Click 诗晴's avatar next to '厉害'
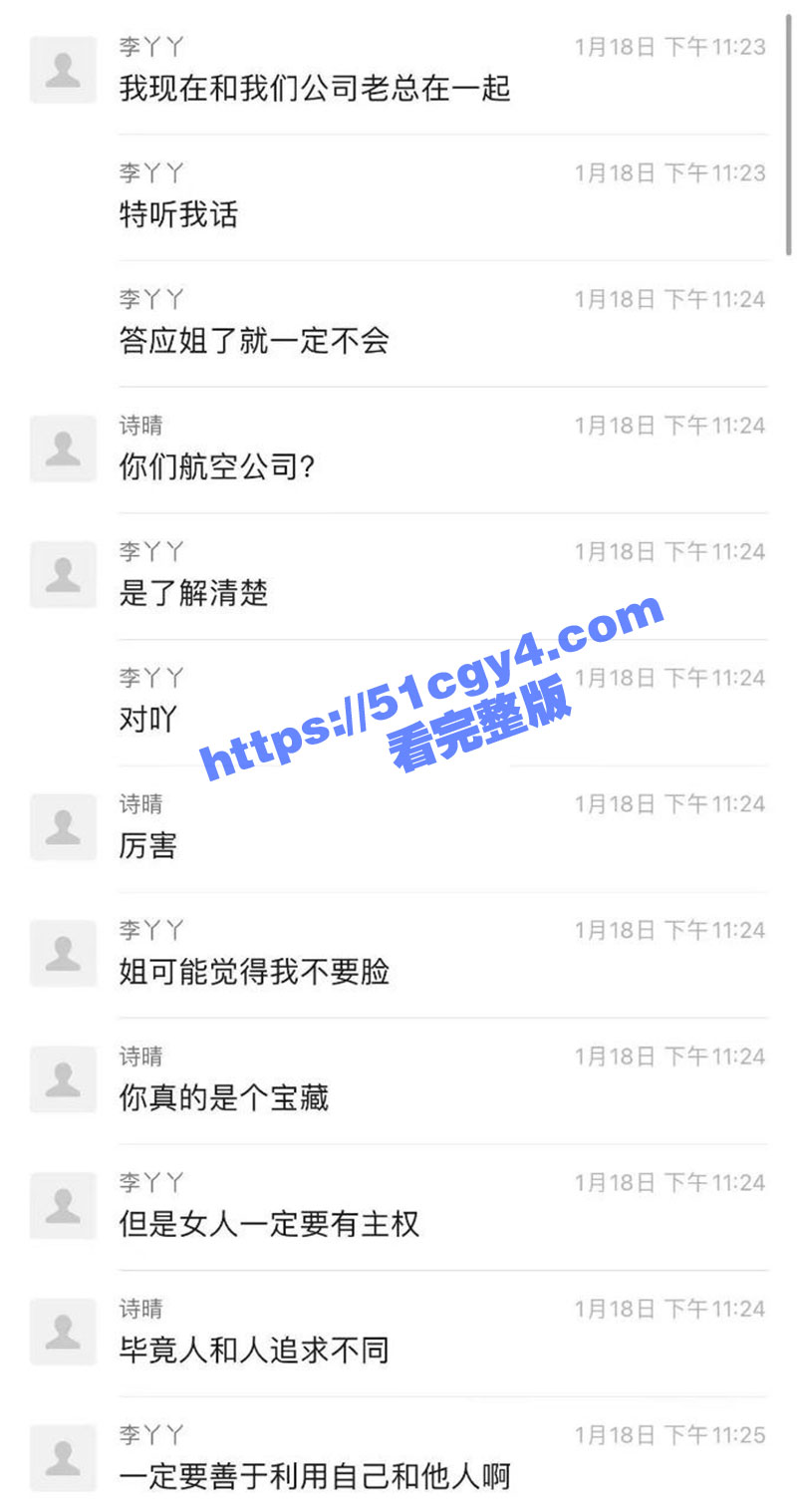 (x=64, y=827)
